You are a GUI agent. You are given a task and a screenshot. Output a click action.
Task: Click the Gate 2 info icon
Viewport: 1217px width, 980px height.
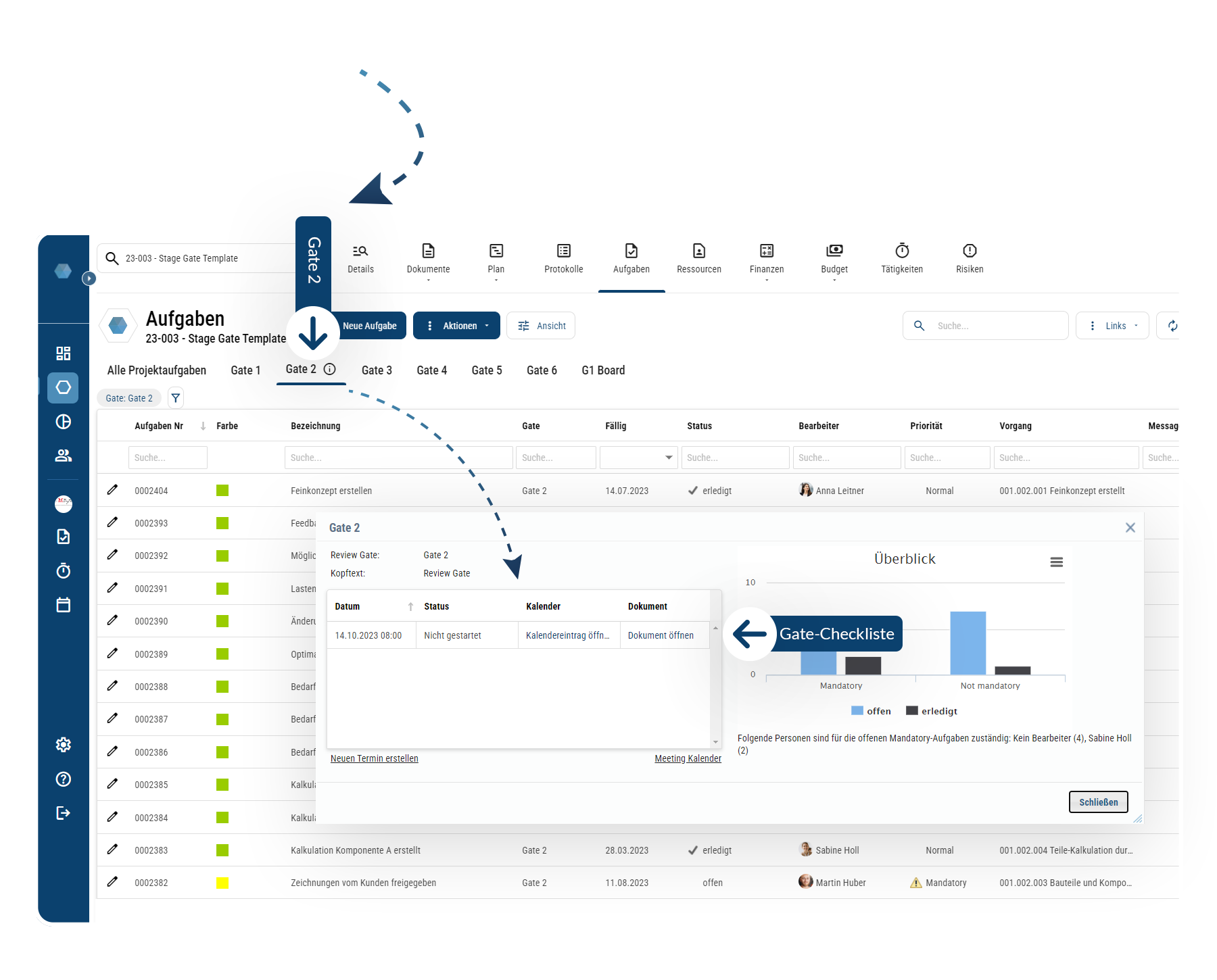(329, 369)
